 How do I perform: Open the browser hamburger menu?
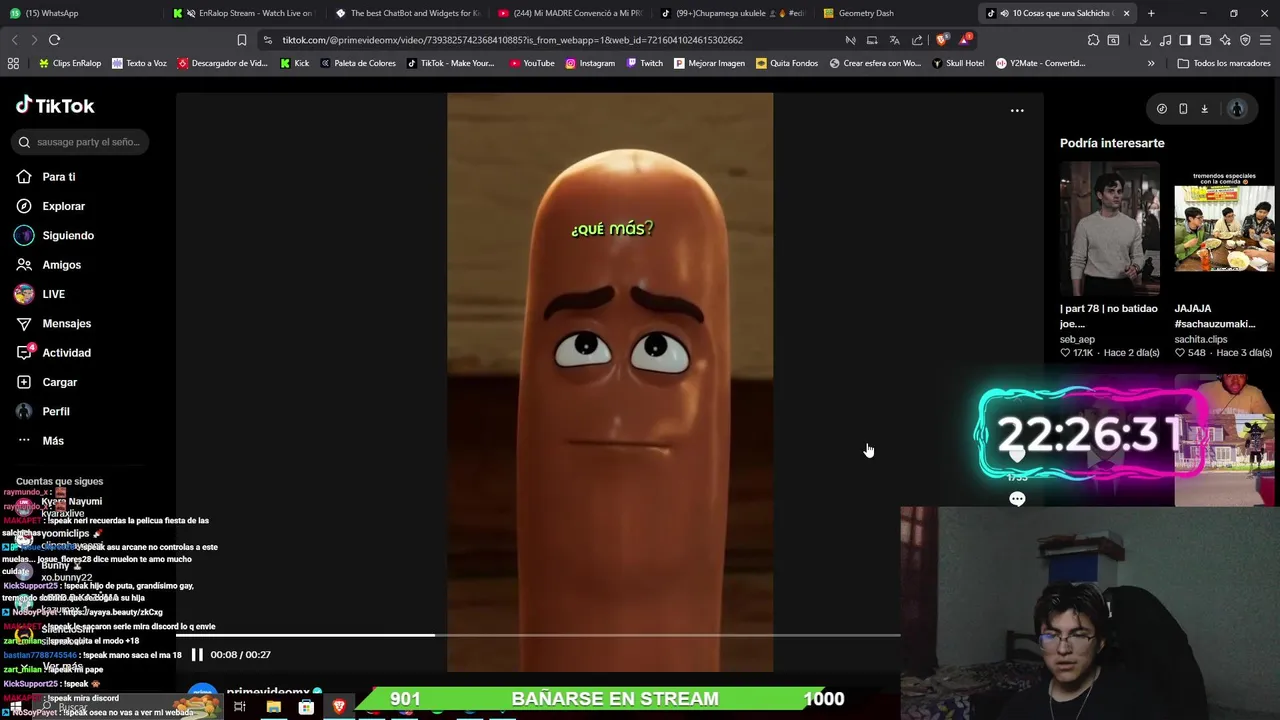pyautogui.click(x=1265, y=40)
